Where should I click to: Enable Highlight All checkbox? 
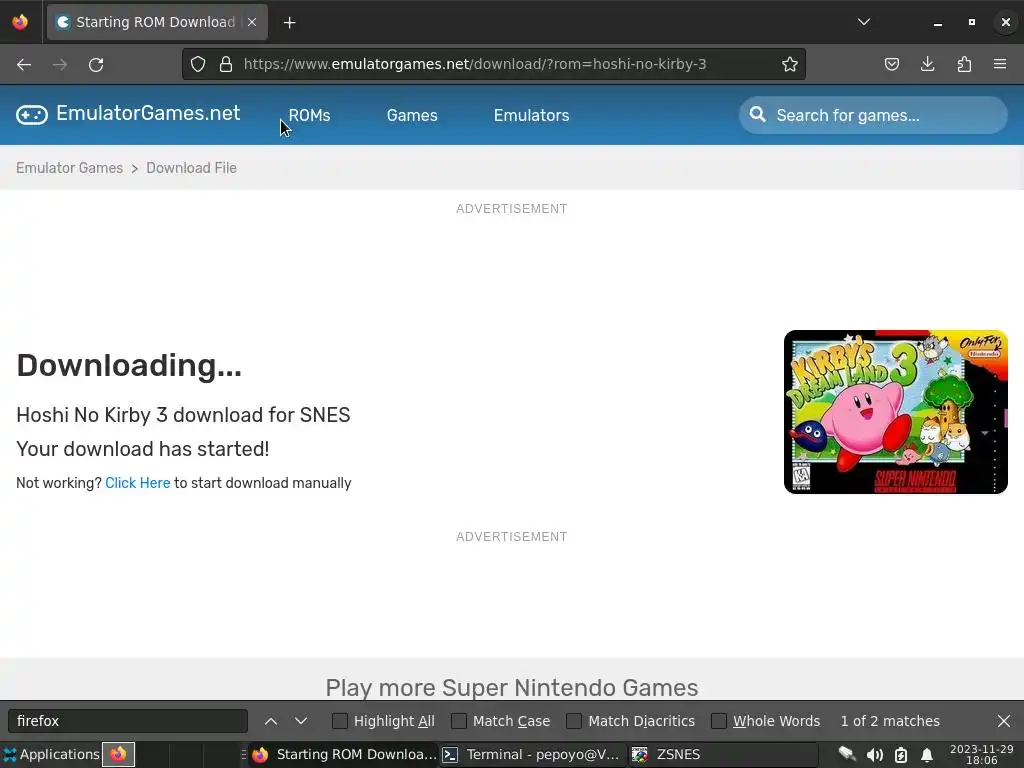pyautogui.click(x=340, y=721)
